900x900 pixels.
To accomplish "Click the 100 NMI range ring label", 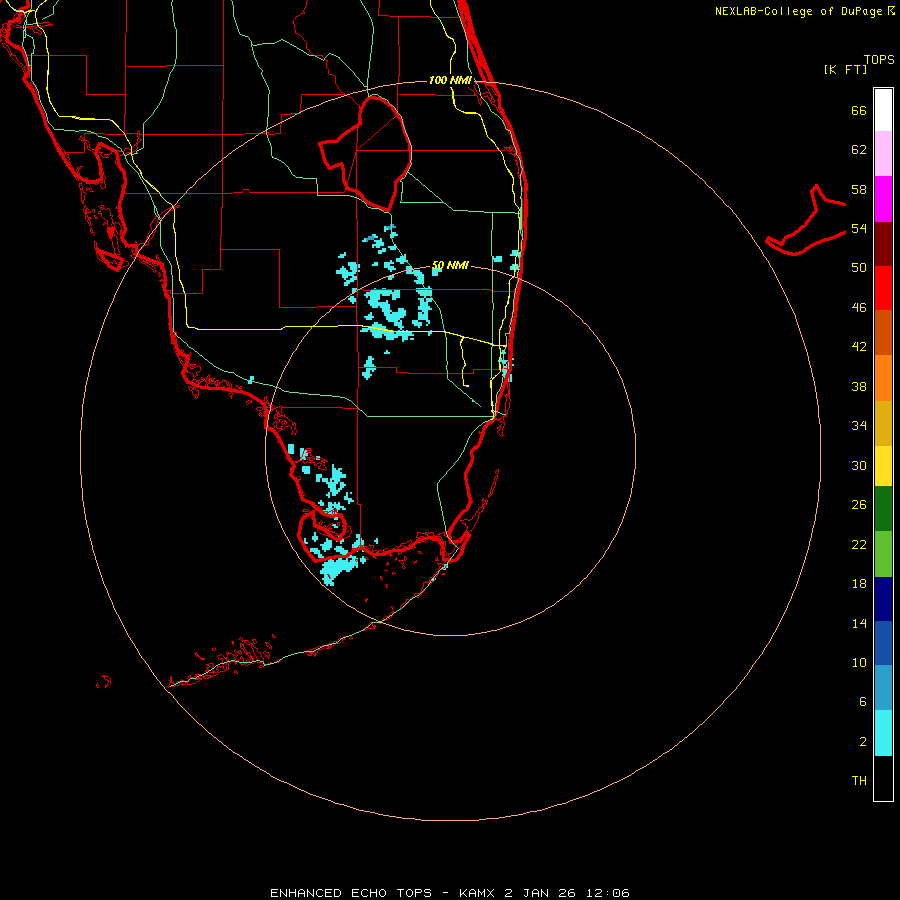I will pyautogui.click(x=450, y=80).
